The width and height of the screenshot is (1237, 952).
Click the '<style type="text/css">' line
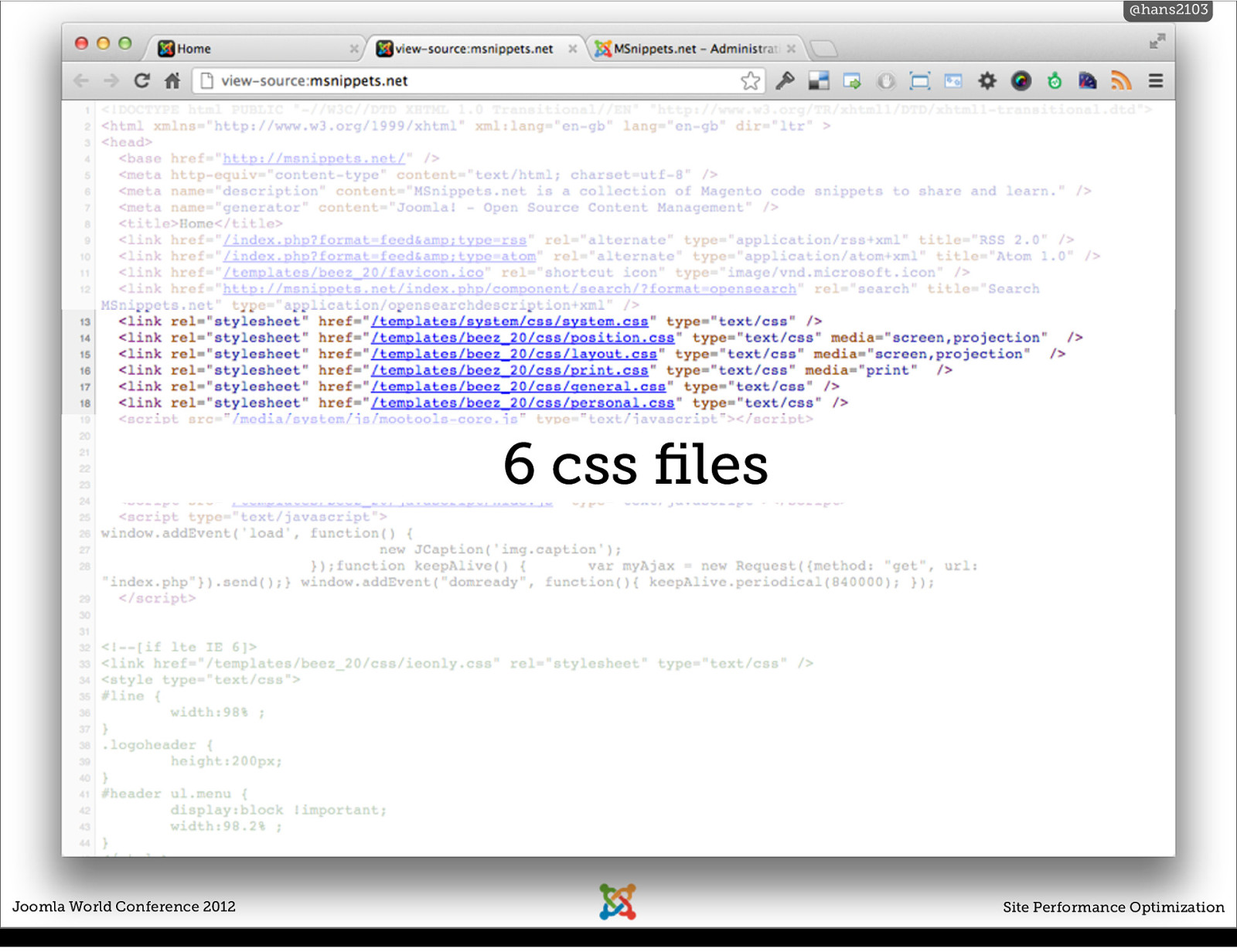pyautogui.click(x=200, y=680)
